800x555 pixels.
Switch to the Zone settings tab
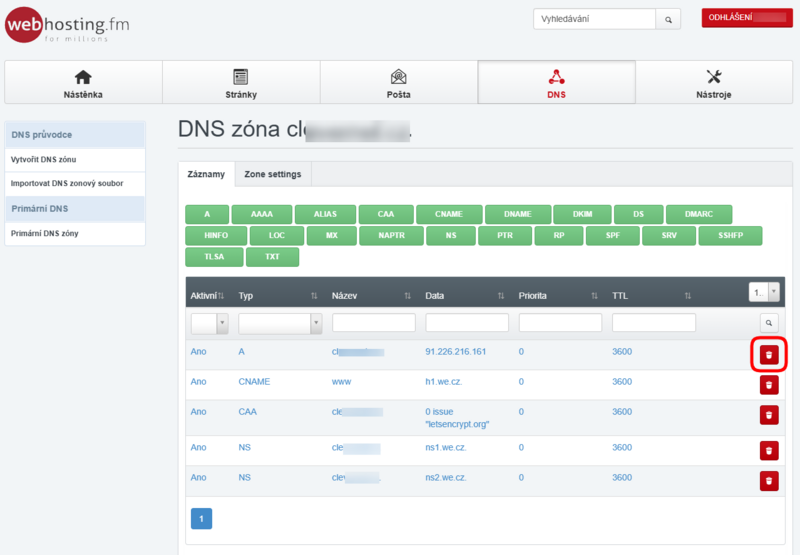tap(272, 174)
